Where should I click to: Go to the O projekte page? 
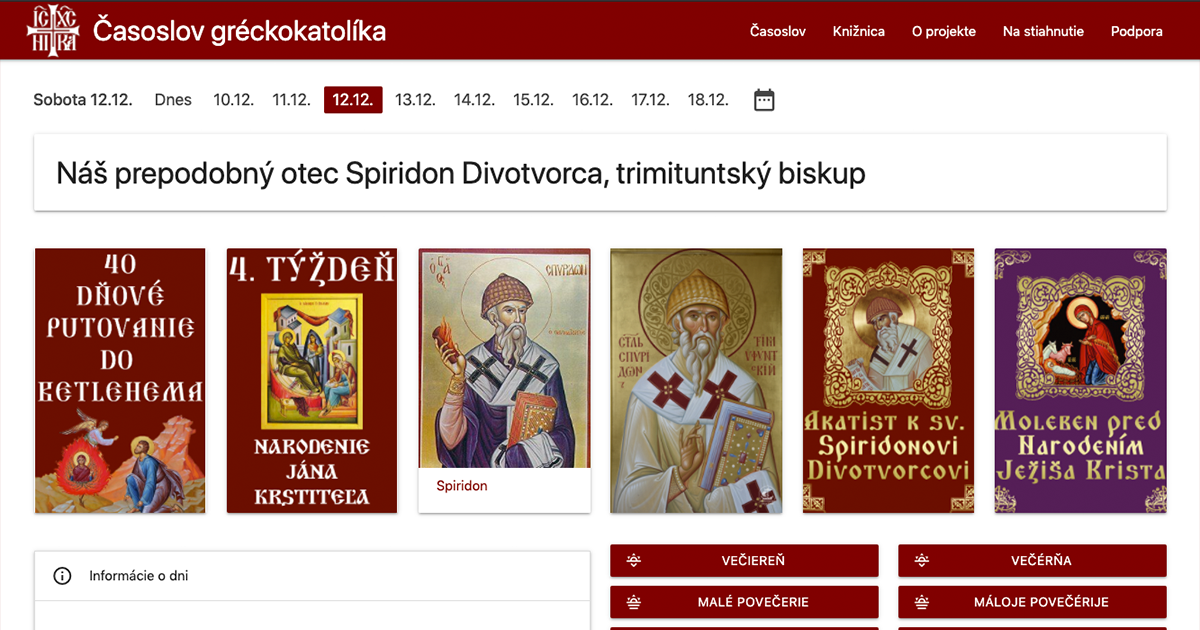coord(944,31)
